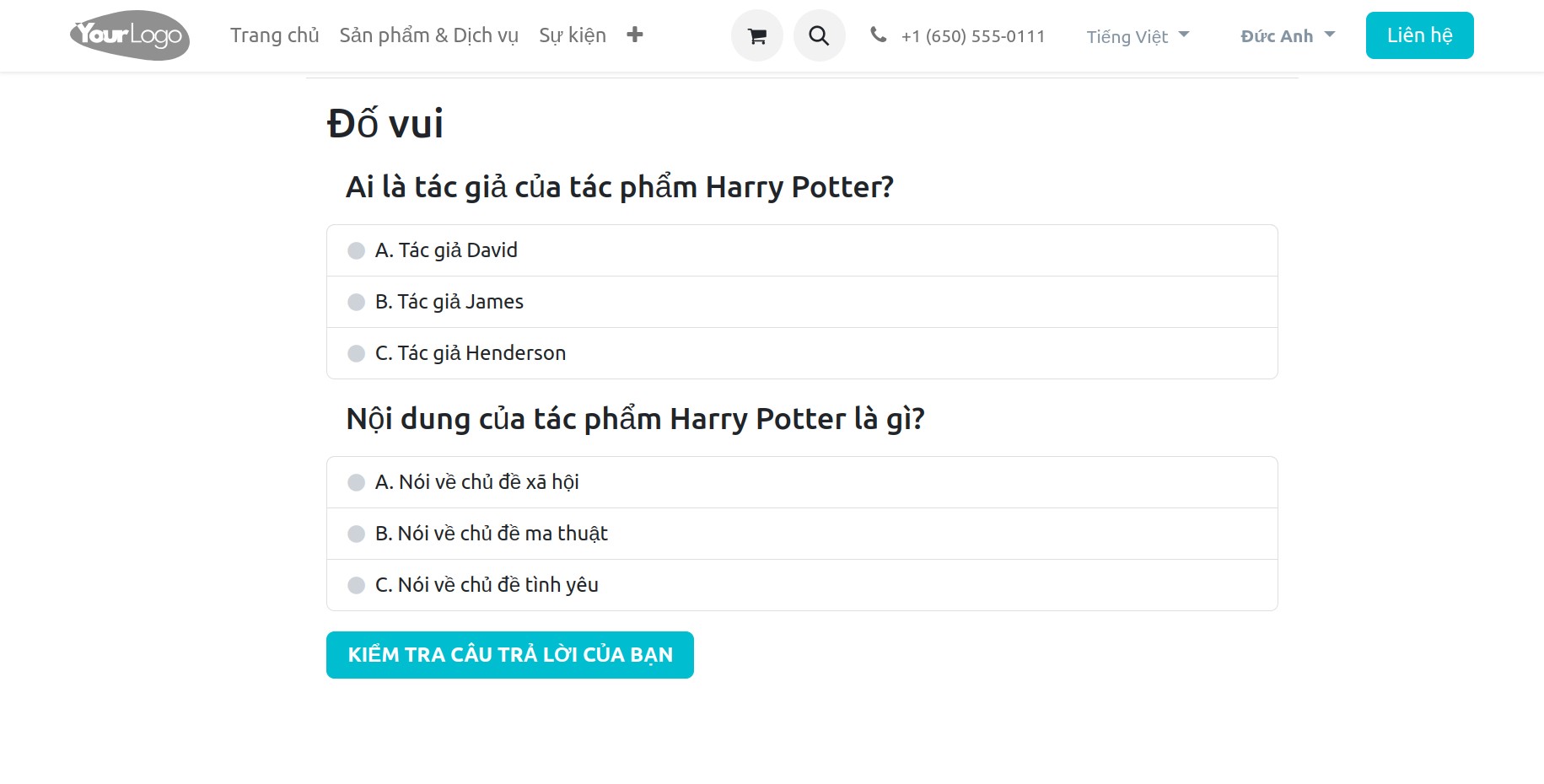Click the Đố vui heading

coord(385,124)
